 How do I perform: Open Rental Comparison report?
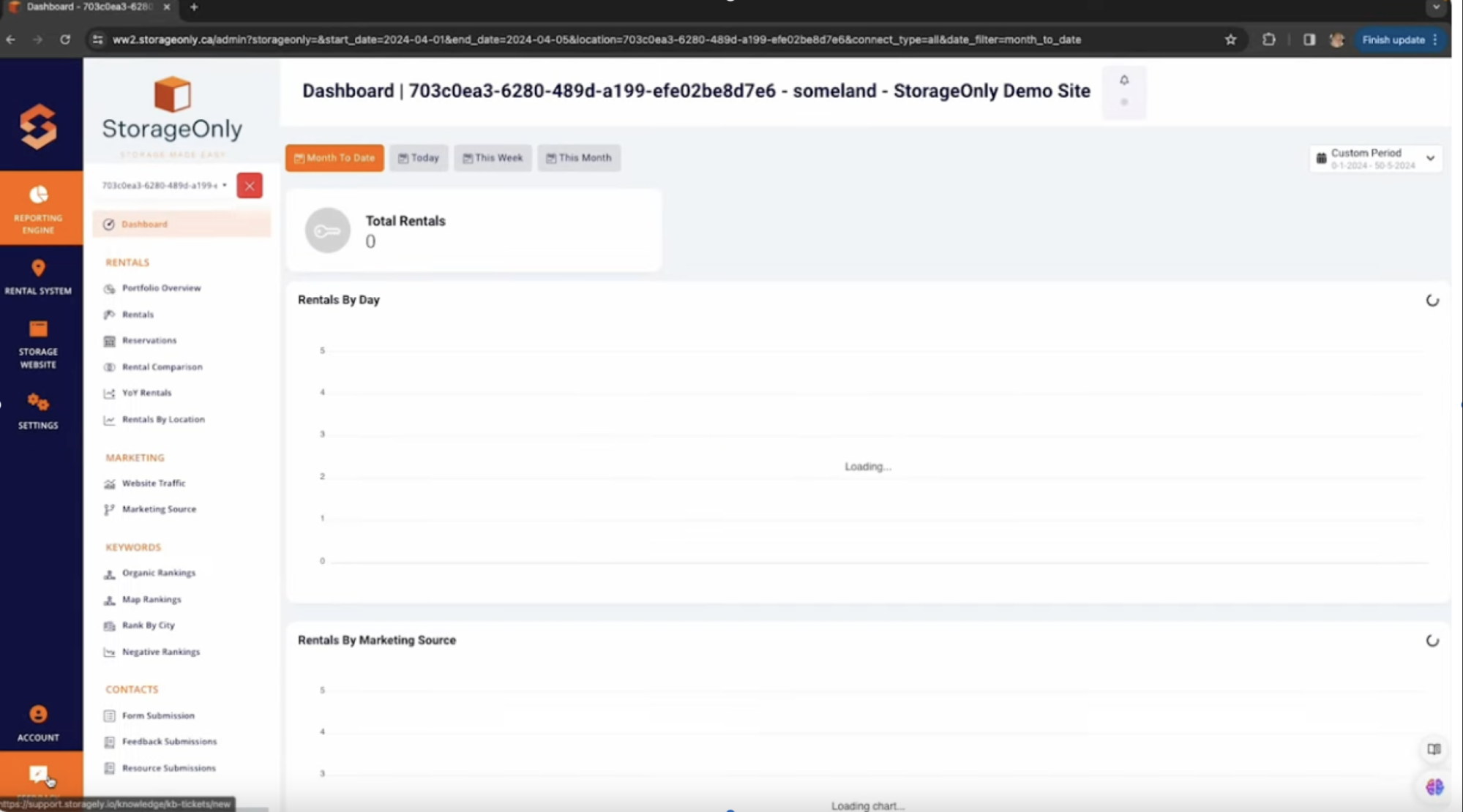pos(162,367)
